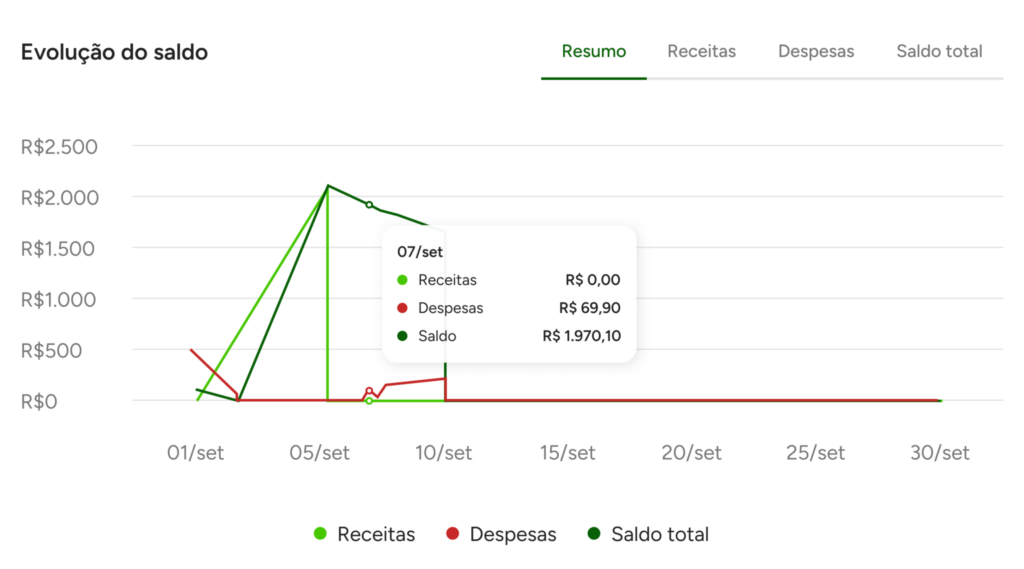
Task: Click the Evolução do saldo title
Action: [x=114, y=52]
